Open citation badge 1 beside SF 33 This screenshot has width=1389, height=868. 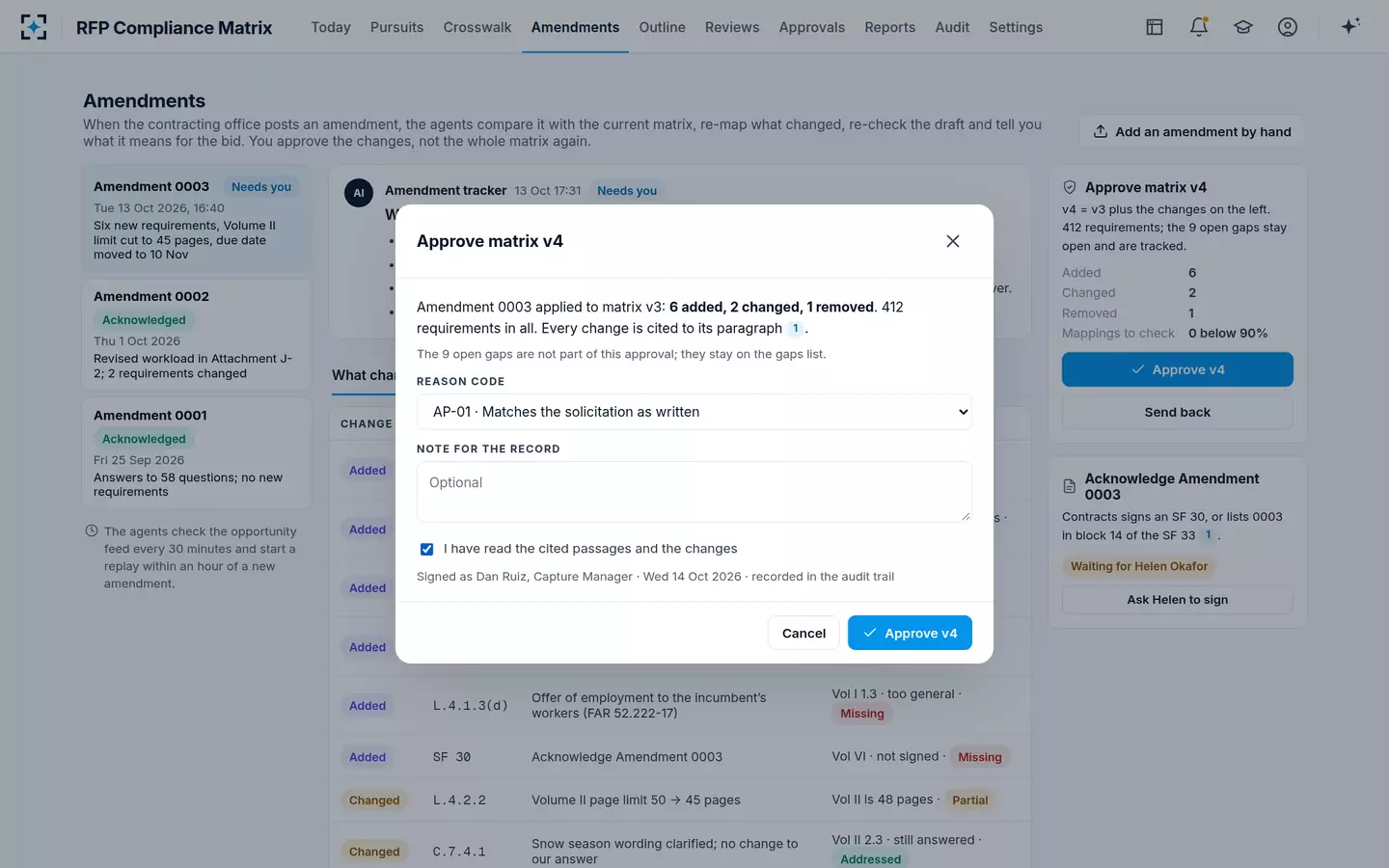1208,535
